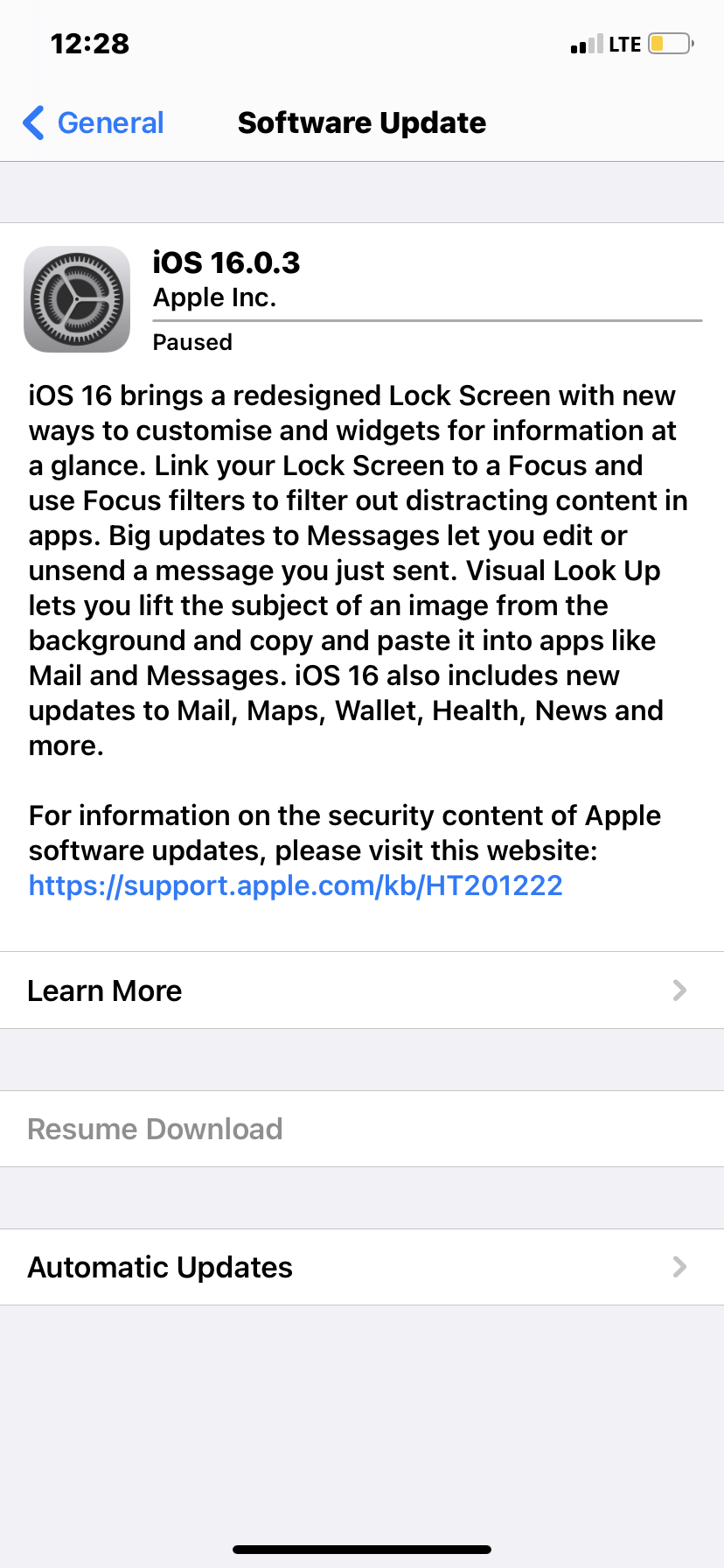Tap the iOS 16.0.3 title
724x1568 pixels.
click(226, 262)
